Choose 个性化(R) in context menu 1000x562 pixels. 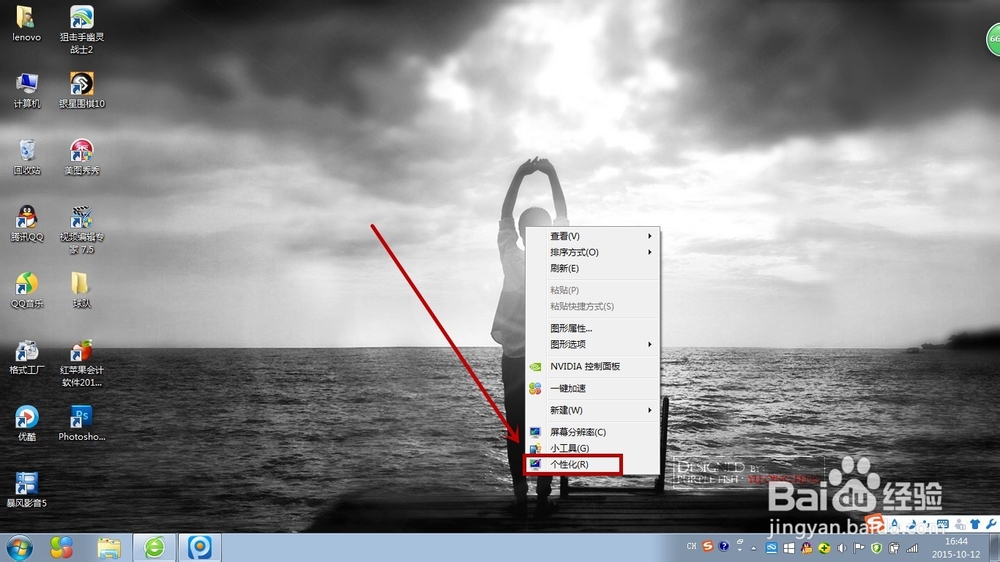tap(592, 464)
